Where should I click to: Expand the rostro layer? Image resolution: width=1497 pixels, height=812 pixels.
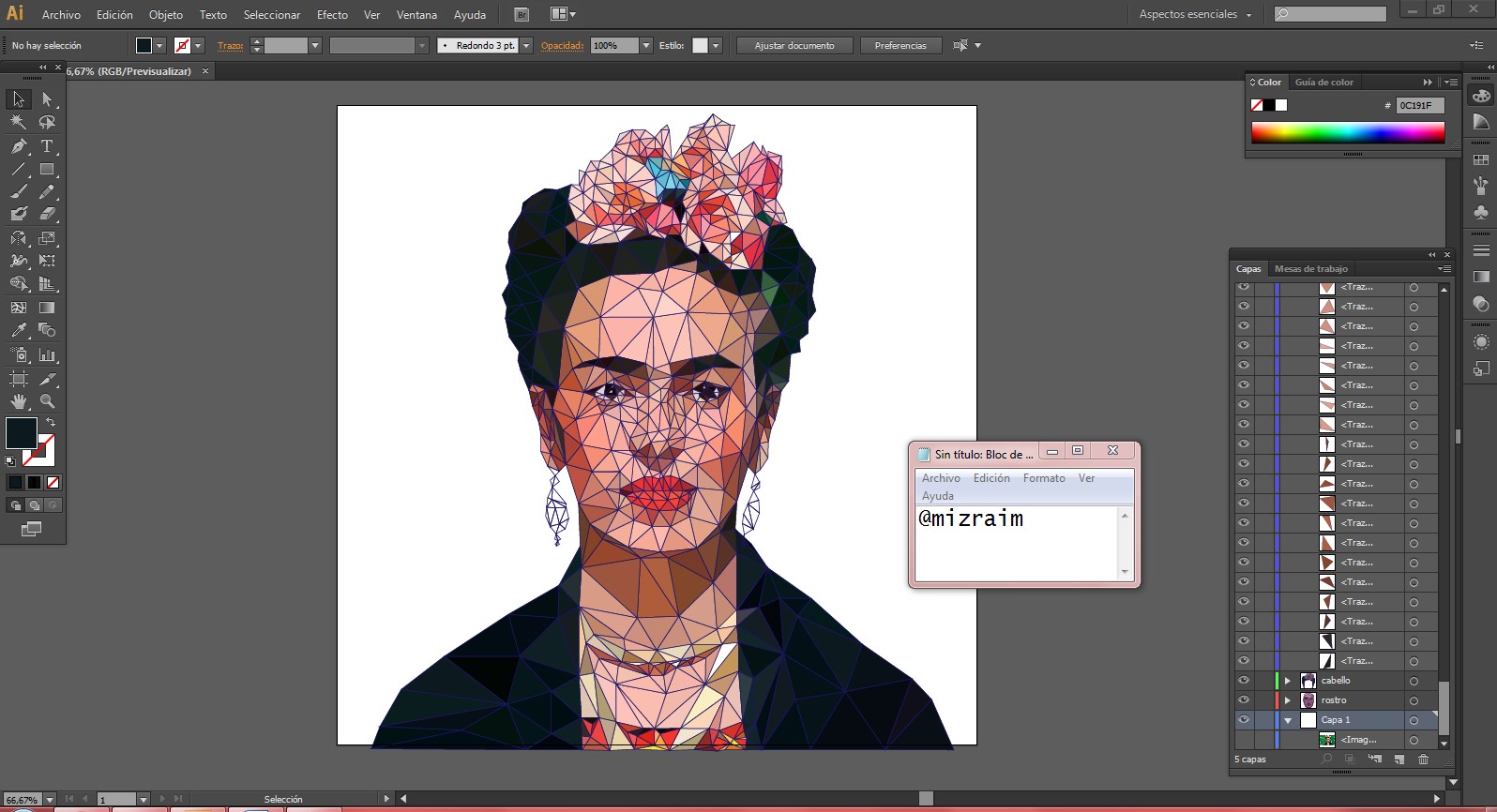[x=1288, y=700]
